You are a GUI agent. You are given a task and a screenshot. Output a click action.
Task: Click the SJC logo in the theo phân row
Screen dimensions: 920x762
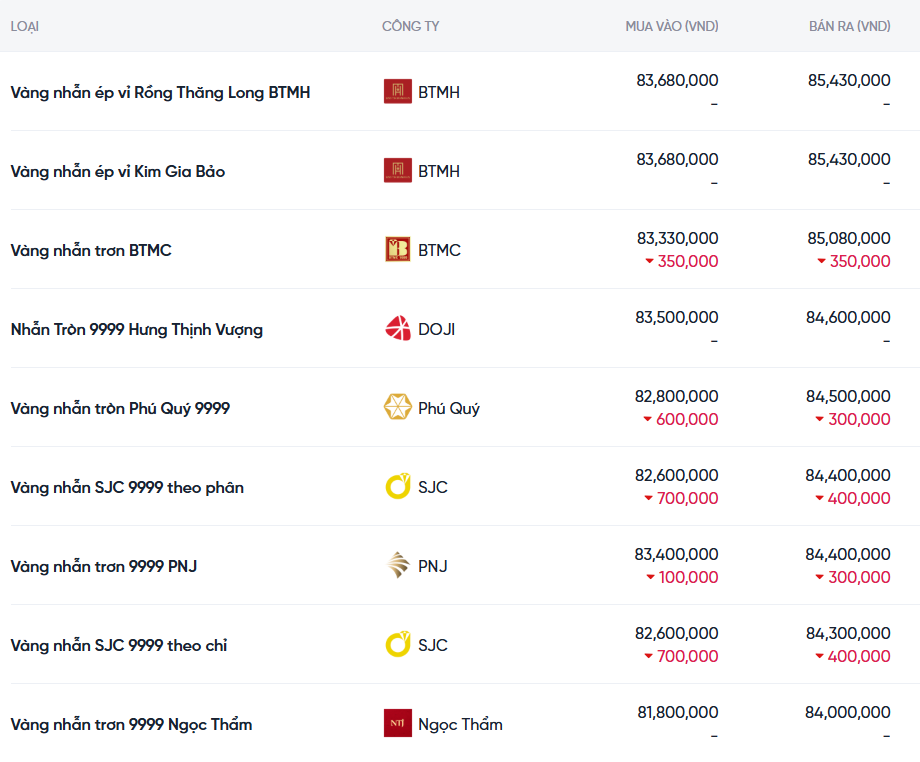tap(397, 487)
